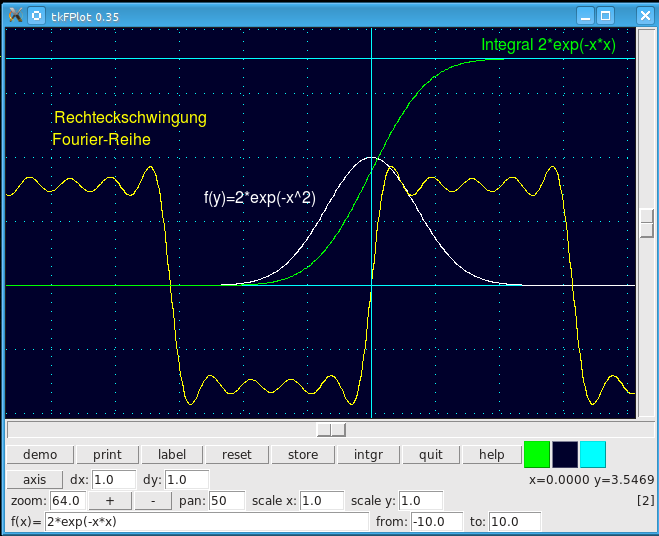Select the green color swatch

click(x=537, y=454)
